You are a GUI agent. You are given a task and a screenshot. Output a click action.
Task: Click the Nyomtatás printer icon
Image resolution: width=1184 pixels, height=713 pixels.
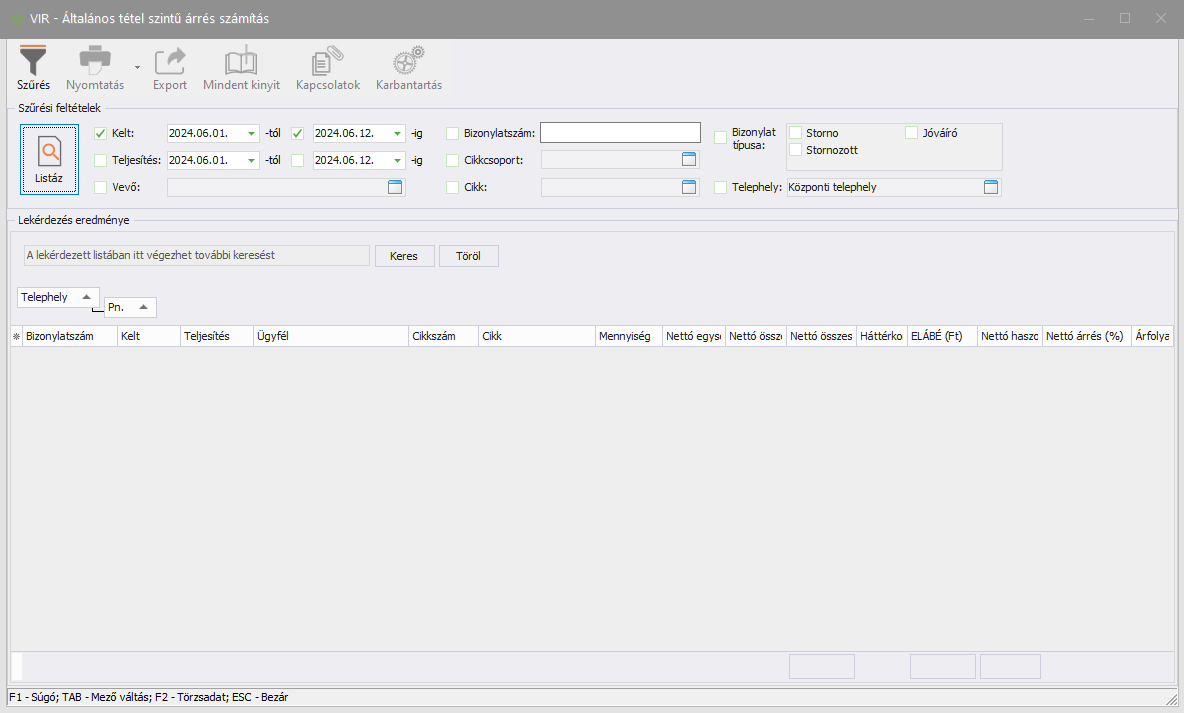pos(94,62)
